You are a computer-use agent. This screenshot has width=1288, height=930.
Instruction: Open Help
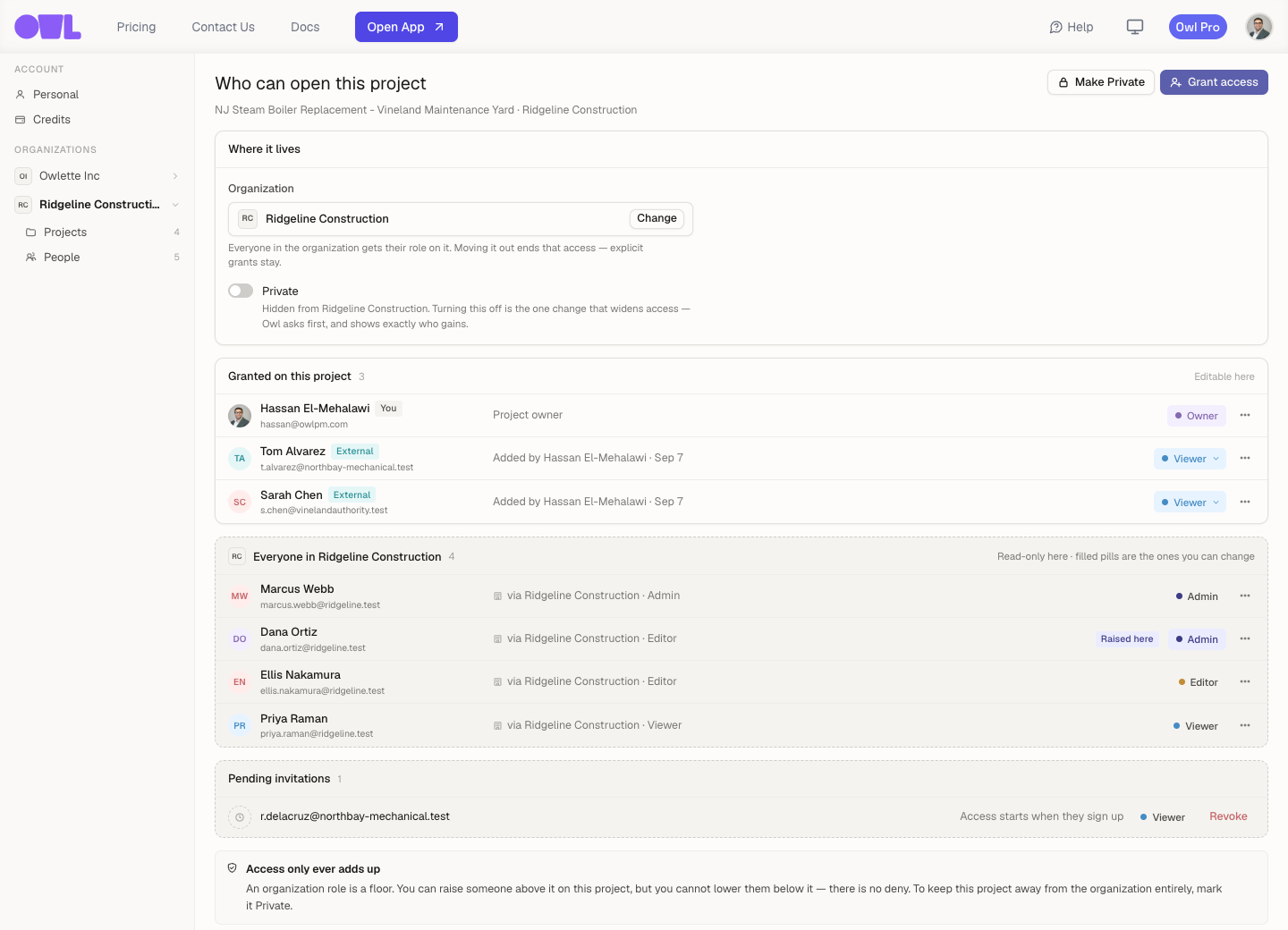tap(1072, 27)
